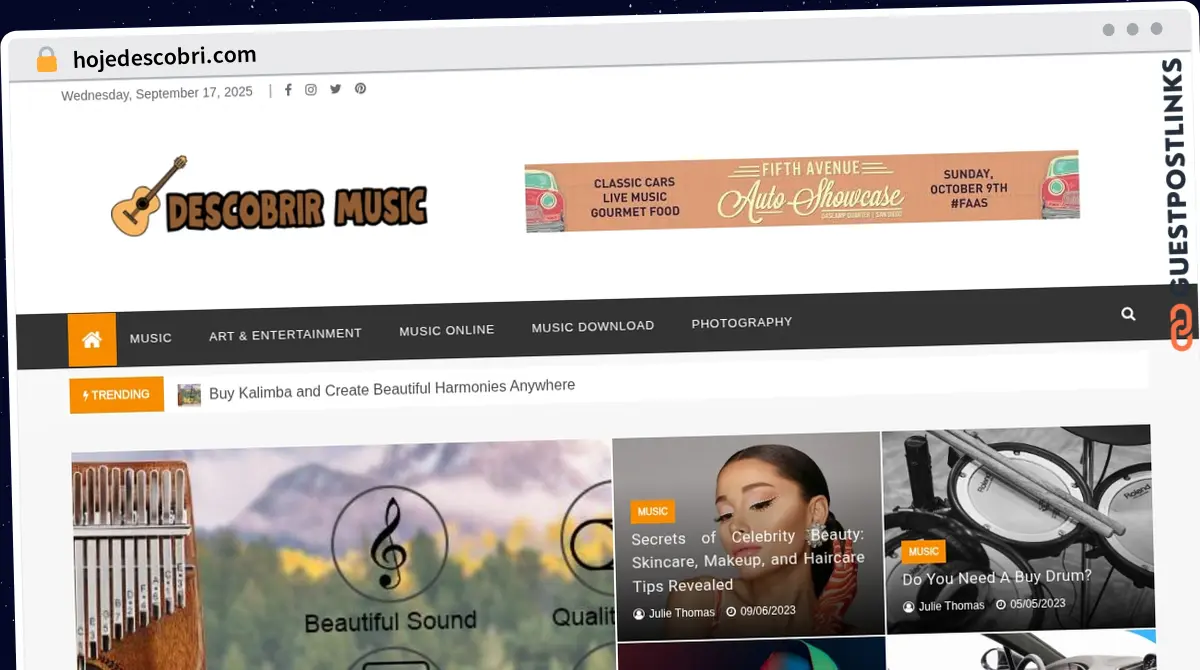Click the author icon beside Julie Thomas
The width and height of the screenshot is (1200, 670).
click(x=640, y=612)
